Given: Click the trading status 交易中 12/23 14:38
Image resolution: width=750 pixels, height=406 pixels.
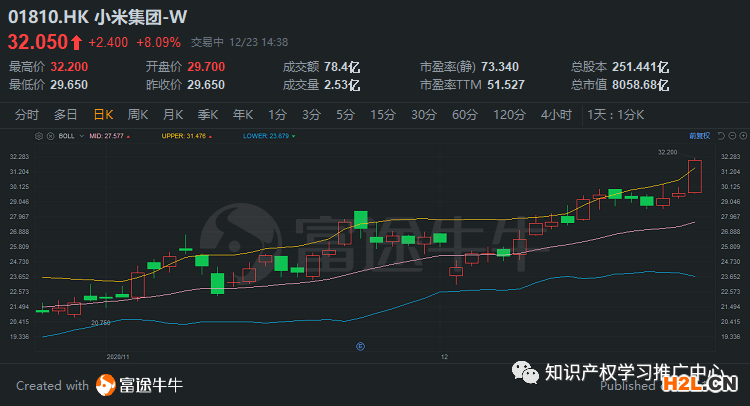Looking at the screenshot, I should 239,43.
